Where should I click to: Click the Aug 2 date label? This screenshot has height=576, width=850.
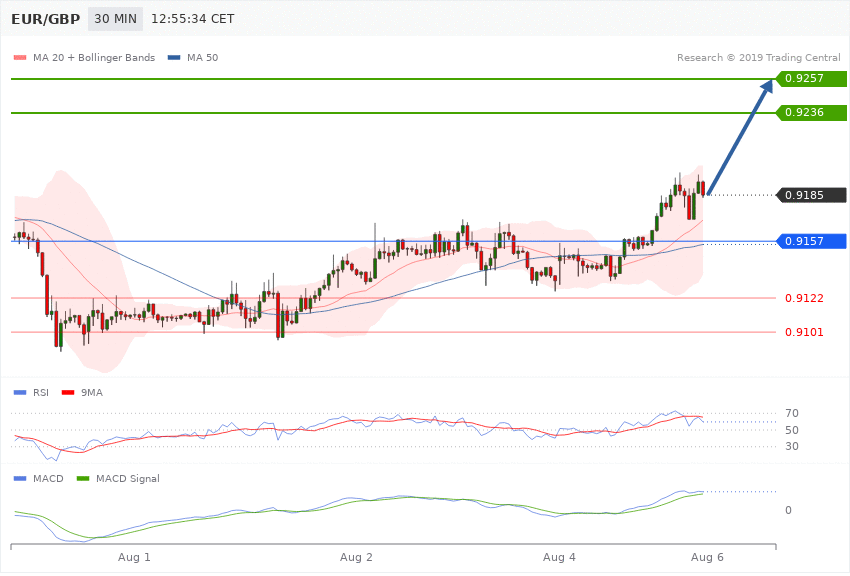pos(356,558)
